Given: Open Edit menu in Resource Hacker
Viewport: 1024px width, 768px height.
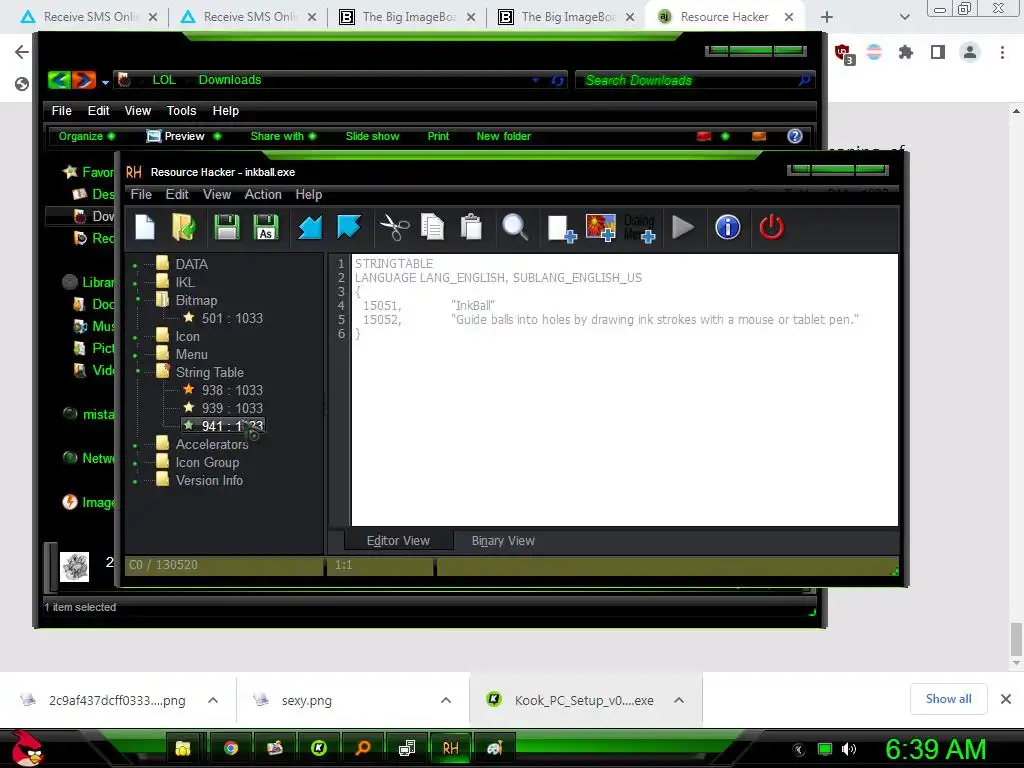Looking at the screenshot, I should point(177,195).
